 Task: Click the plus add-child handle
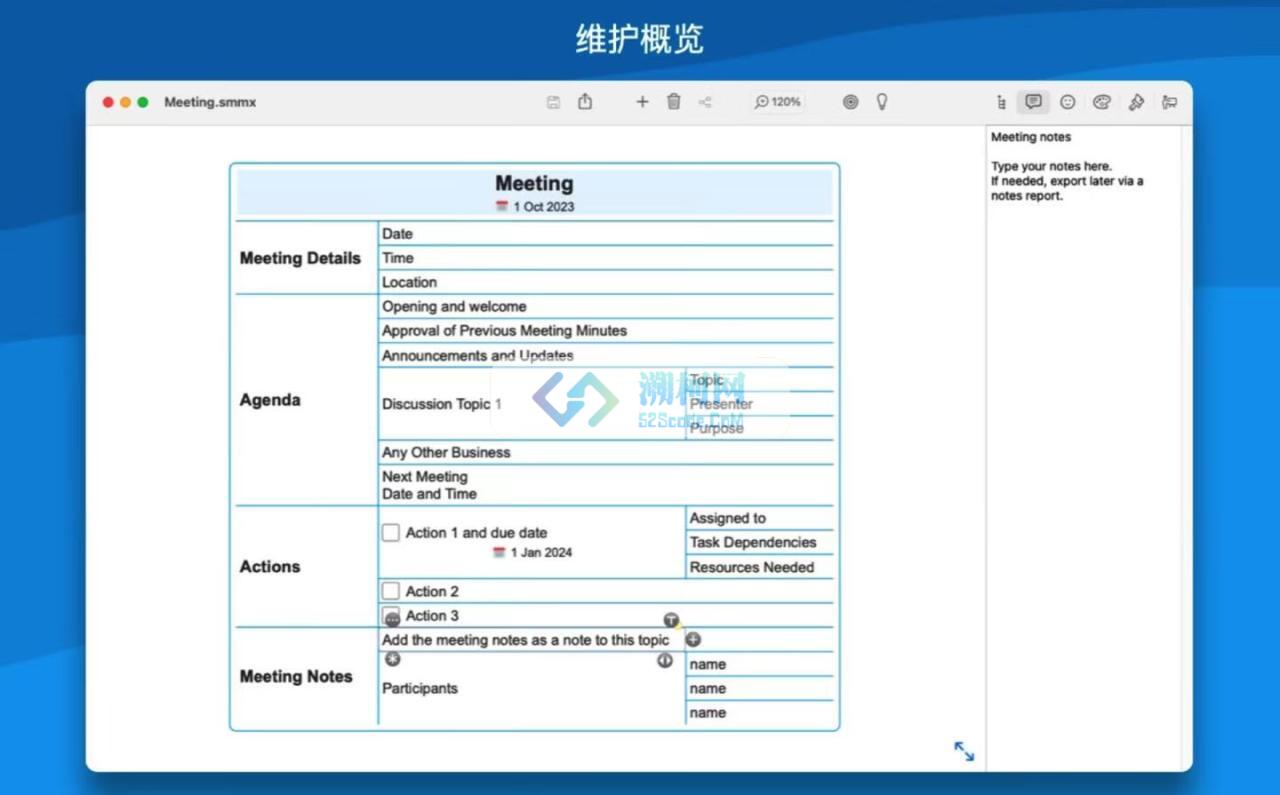pos(693,640)
